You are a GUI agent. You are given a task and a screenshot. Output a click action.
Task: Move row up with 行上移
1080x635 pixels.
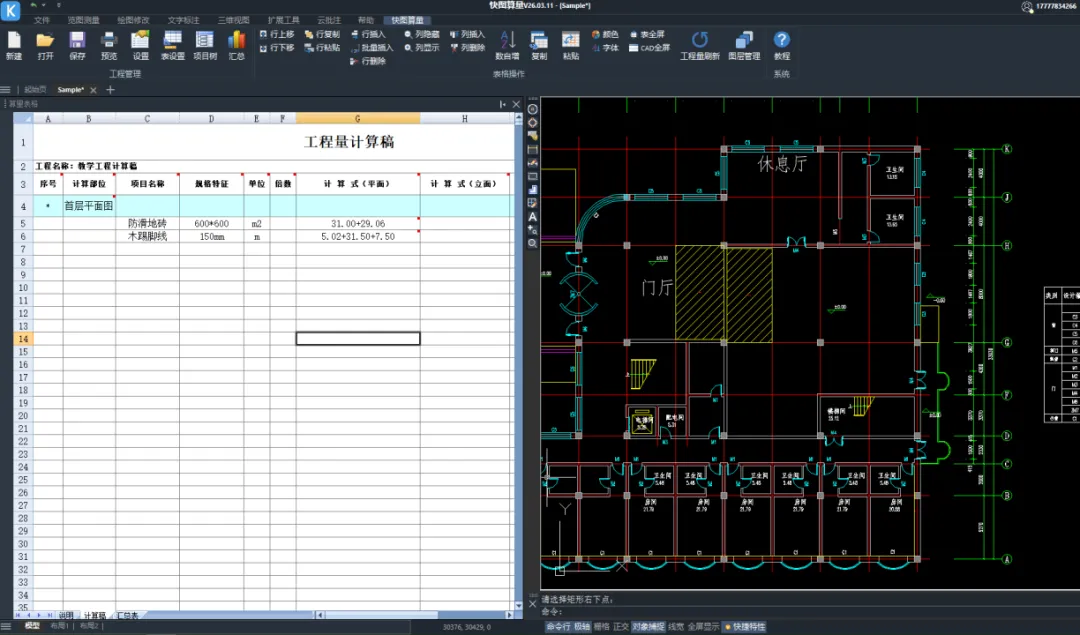point(277,34)
